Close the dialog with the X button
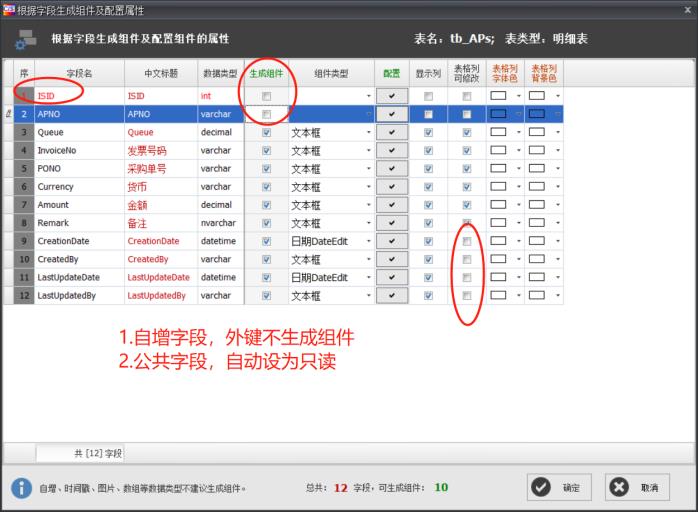Screen dimensions: 698x513 pyautogui.click(x=687, y=10)
